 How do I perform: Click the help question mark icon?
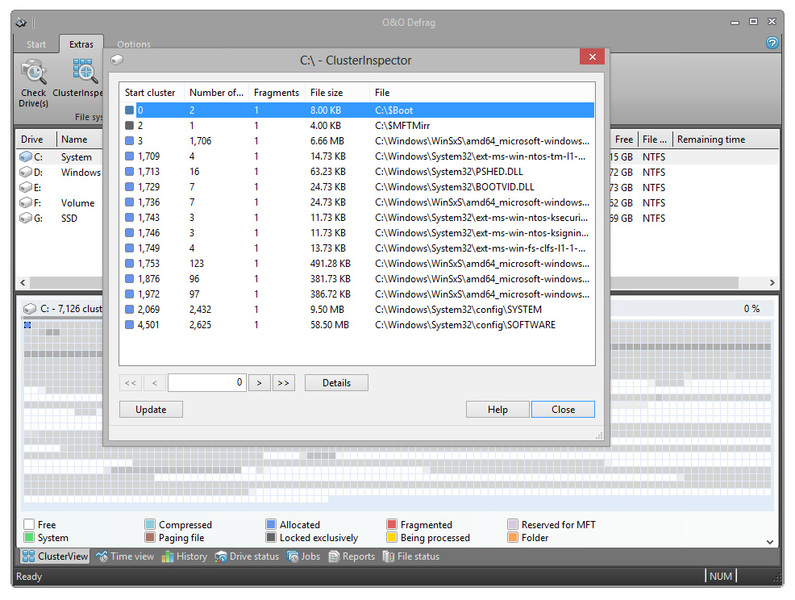pos(772,43)
